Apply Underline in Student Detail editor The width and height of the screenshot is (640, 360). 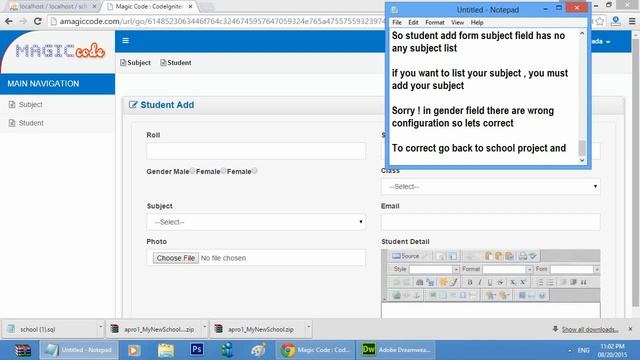tap(490, 282)
